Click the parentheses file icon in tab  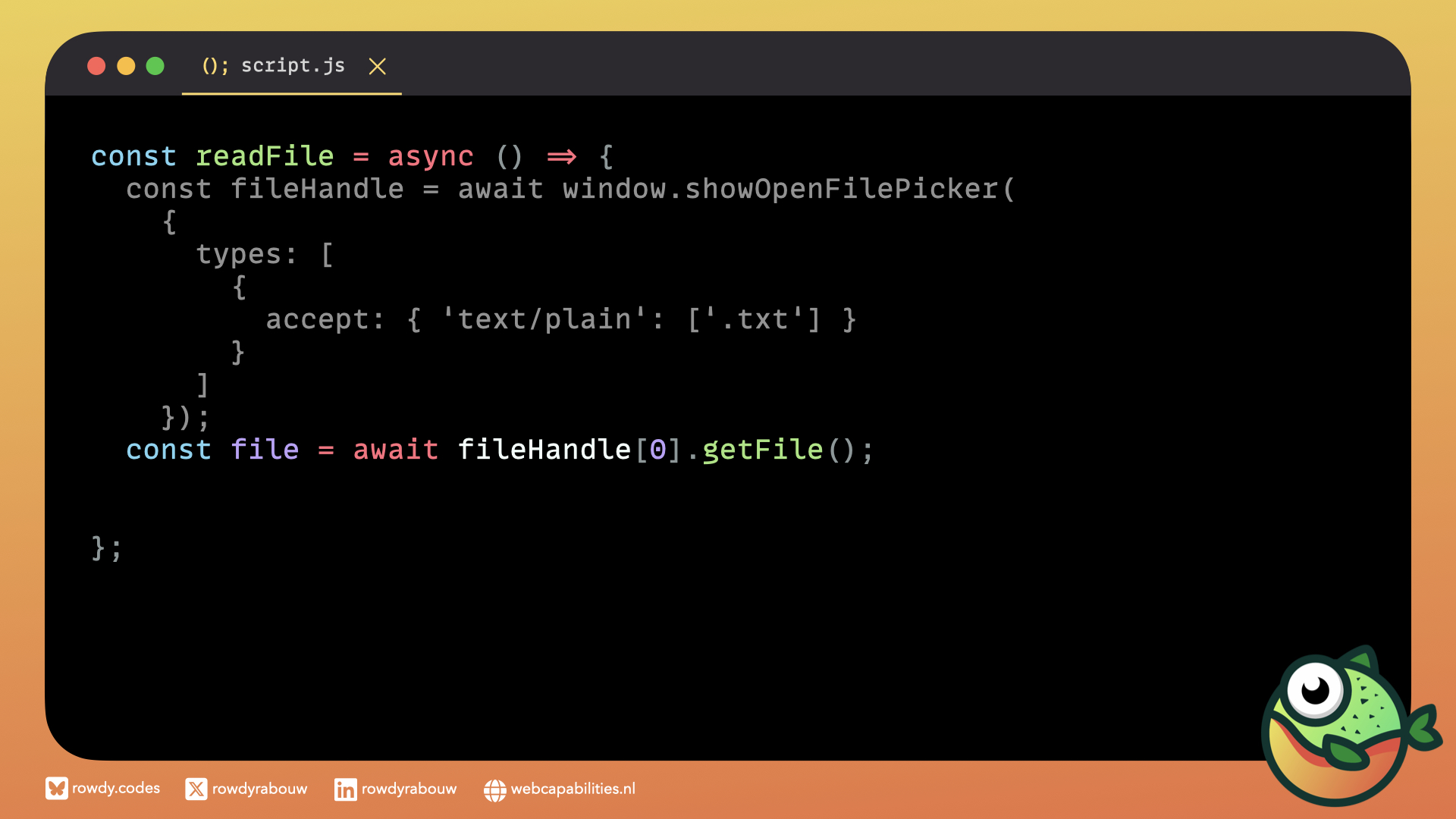pyautogui.click(x=215, y=66)
